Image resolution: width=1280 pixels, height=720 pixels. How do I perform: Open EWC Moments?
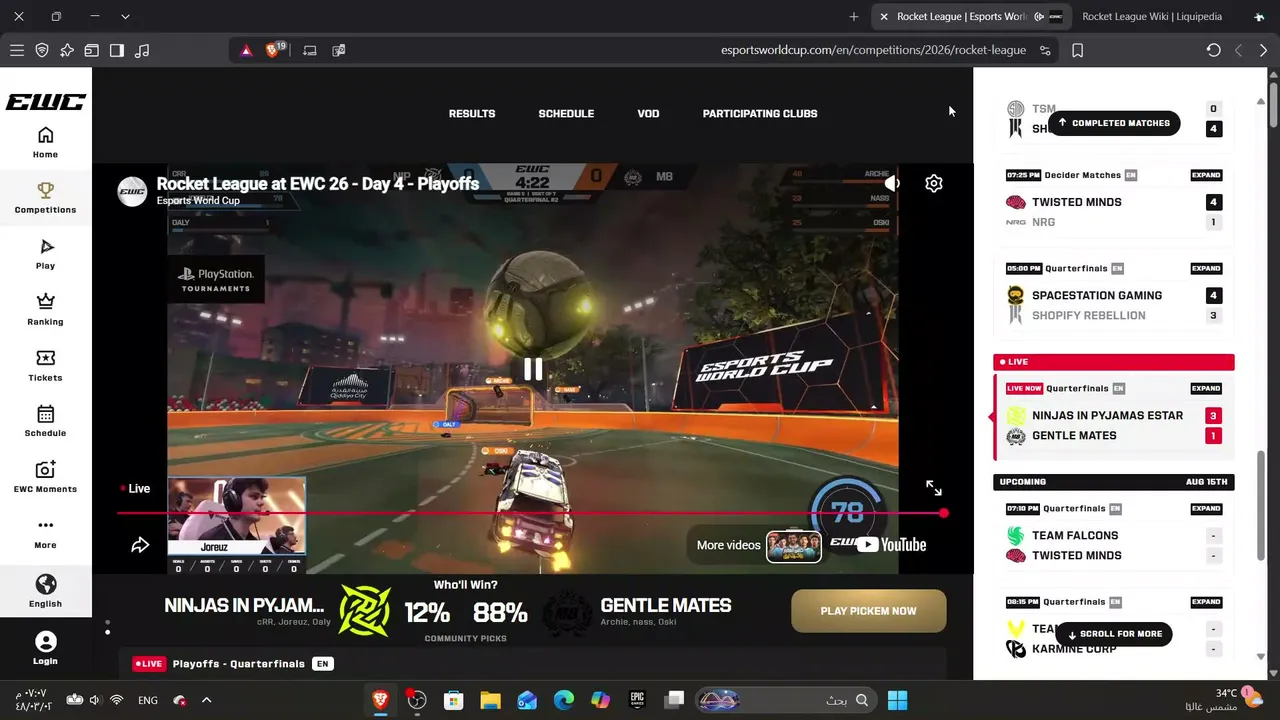click(45, 477)
